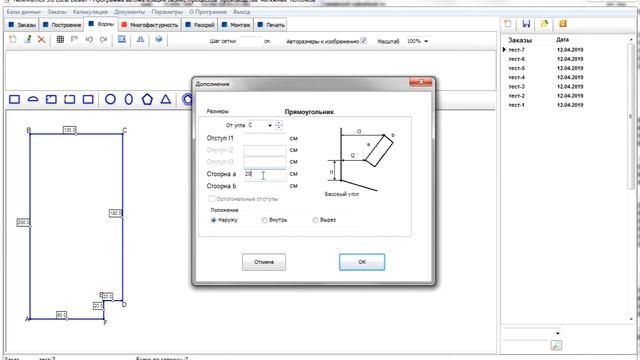The height and width of the screenshot is (360, 640).
Task: Click the new order icon in the orders panel
Action: 508,24
